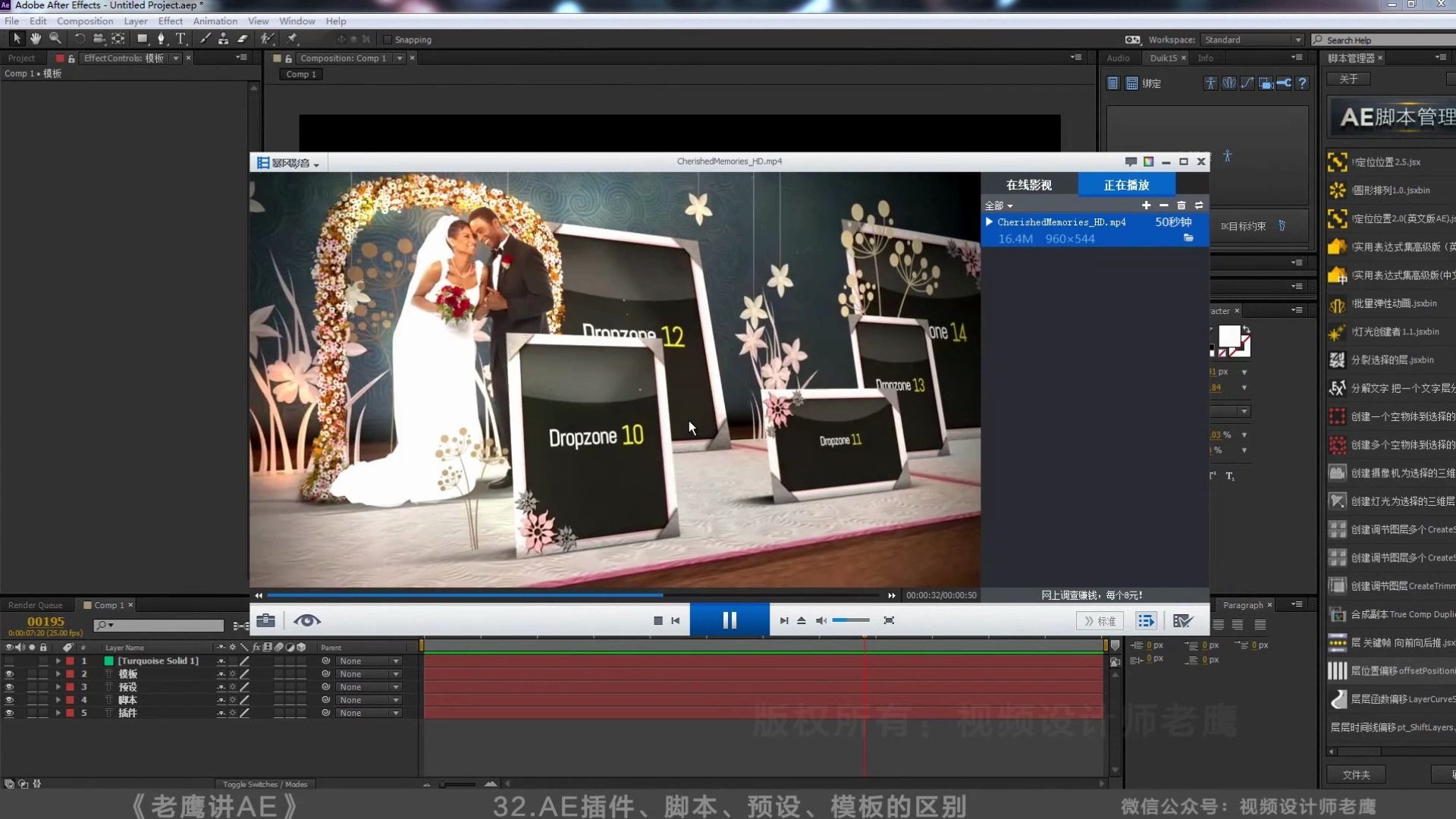Expand the Parent dropdown for 模板 layer
Viewport: 1456px width, 819px height.
click(397, 673)
